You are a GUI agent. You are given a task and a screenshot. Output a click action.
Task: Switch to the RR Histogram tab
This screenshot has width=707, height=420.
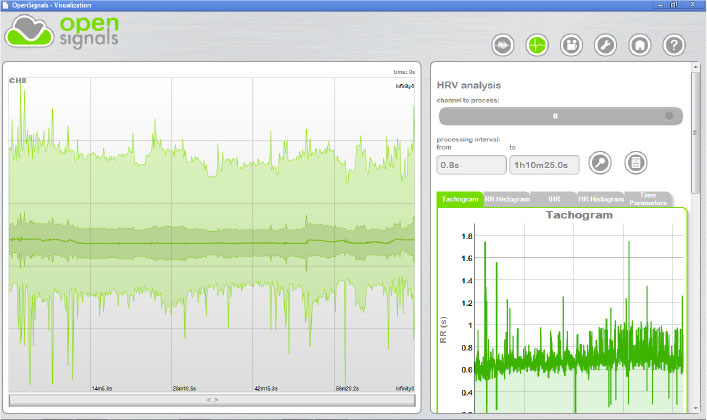(506, 199)
